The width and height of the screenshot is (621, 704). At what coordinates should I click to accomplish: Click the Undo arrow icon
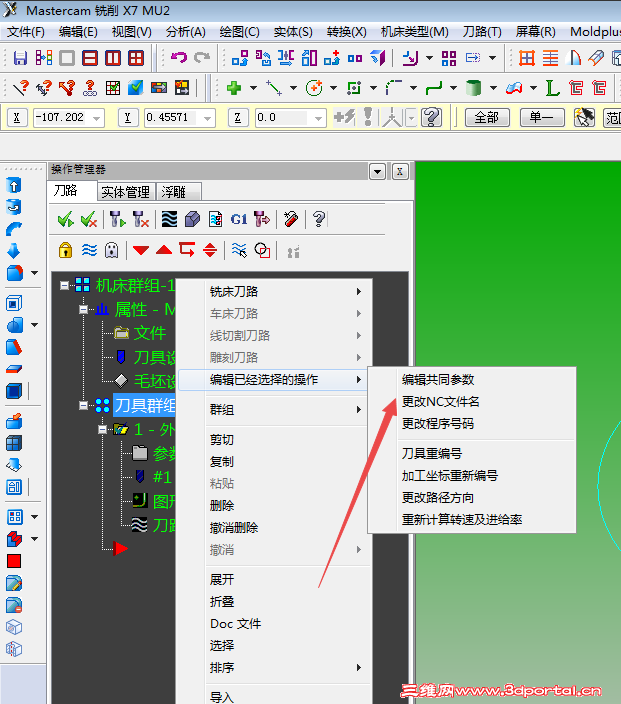[179, 57]
